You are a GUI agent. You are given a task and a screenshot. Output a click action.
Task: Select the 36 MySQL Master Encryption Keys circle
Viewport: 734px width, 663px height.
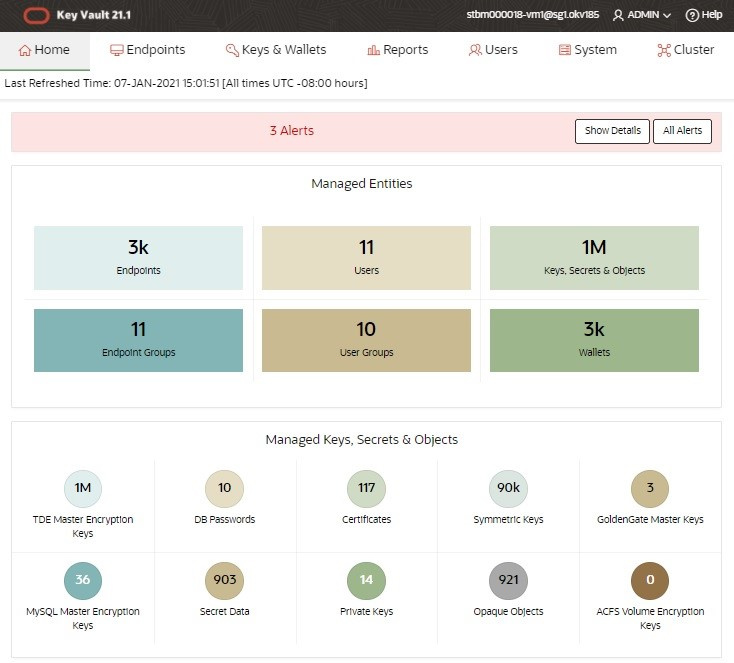(x=83, y=580)
